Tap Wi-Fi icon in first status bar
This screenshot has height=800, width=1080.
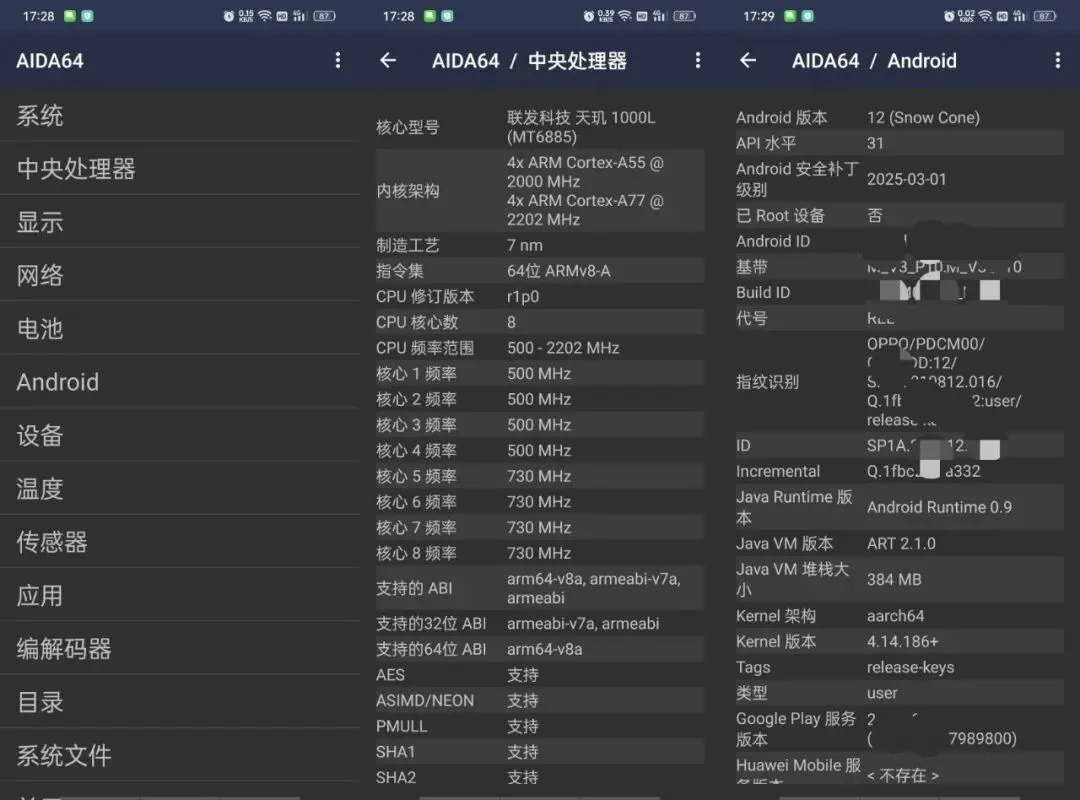pyautogui.click(x=264, y=16)
